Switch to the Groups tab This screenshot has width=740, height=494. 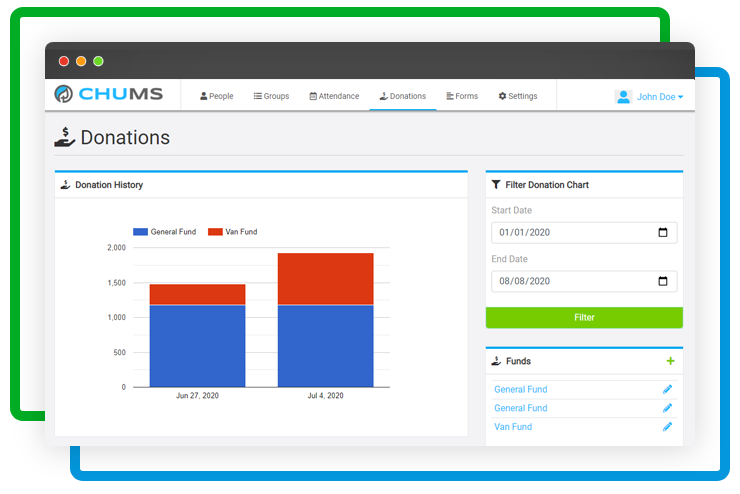point(271,97)
